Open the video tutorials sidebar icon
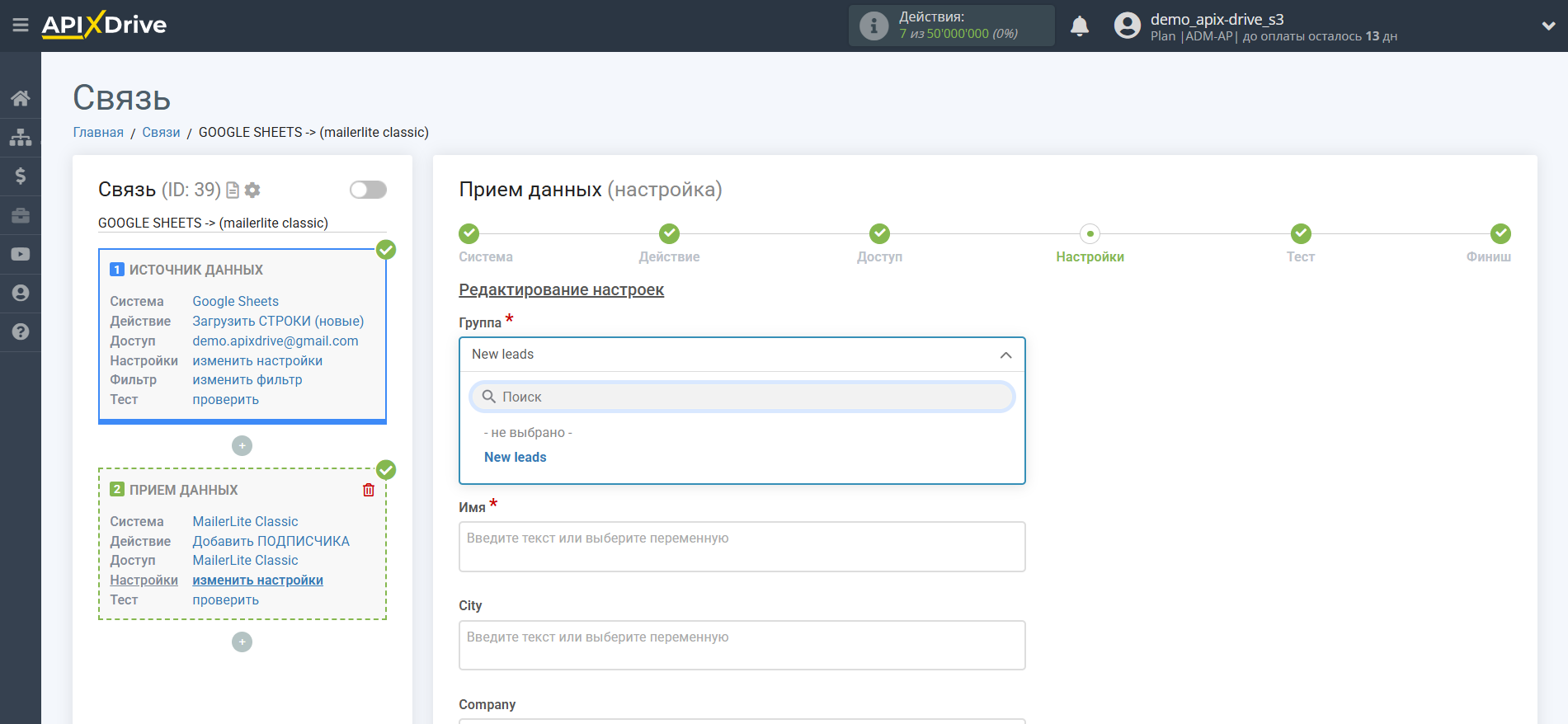 pos(21,254)
